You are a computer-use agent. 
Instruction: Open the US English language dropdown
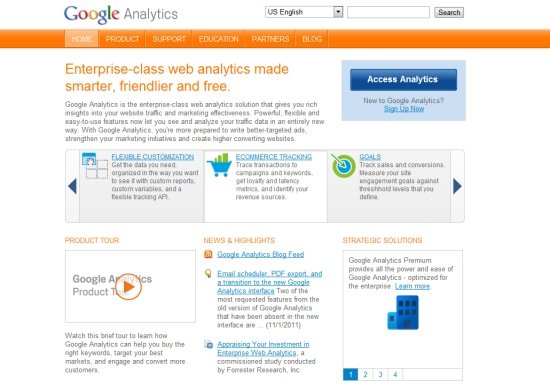304,12
